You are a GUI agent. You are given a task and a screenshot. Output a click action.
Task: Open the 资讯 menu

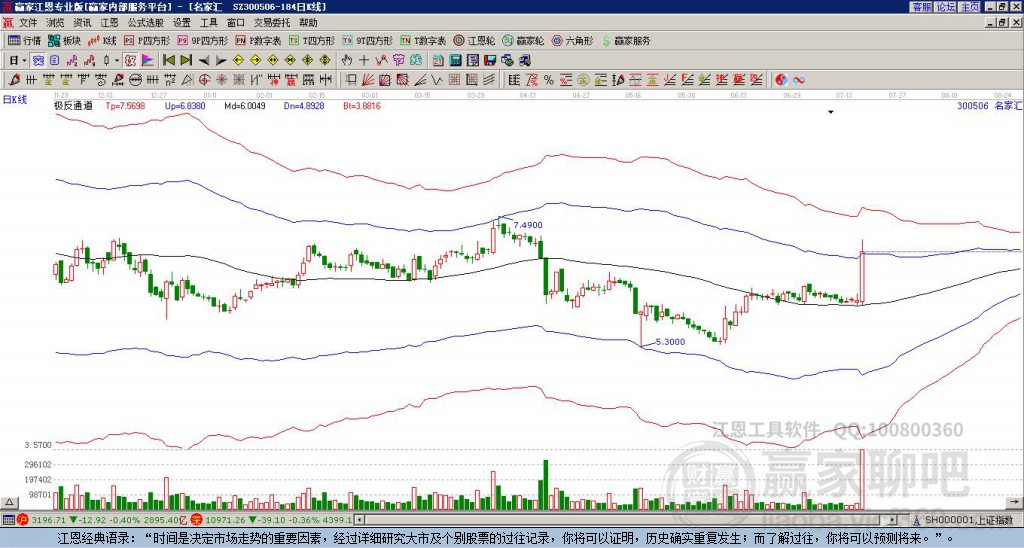pyautogui.click(x=82, y=23)
